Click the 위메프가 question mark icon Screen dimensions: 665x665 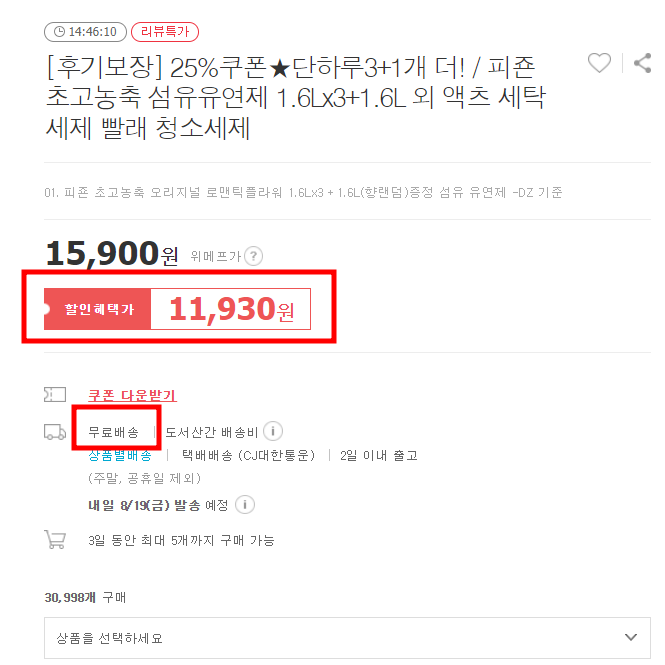tap(253, 256)
